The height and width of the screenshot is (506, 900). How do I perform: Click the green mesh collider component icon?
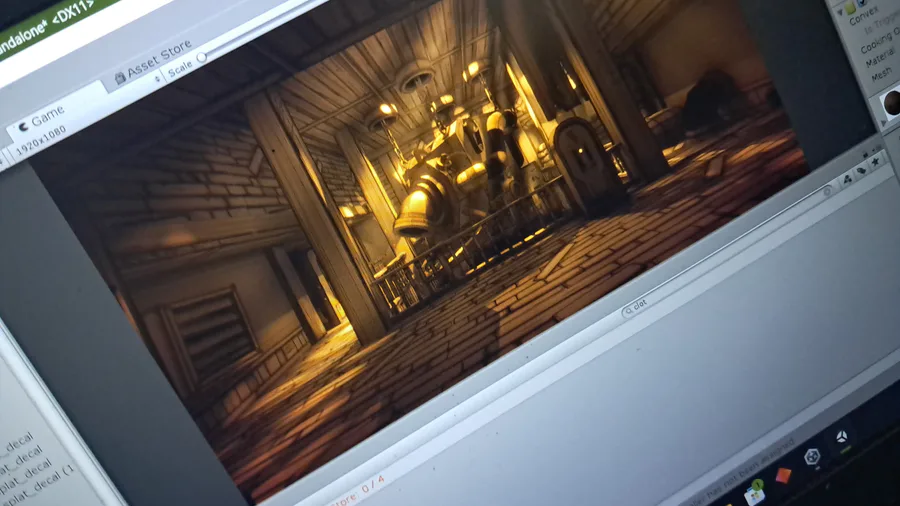point(850,6)
